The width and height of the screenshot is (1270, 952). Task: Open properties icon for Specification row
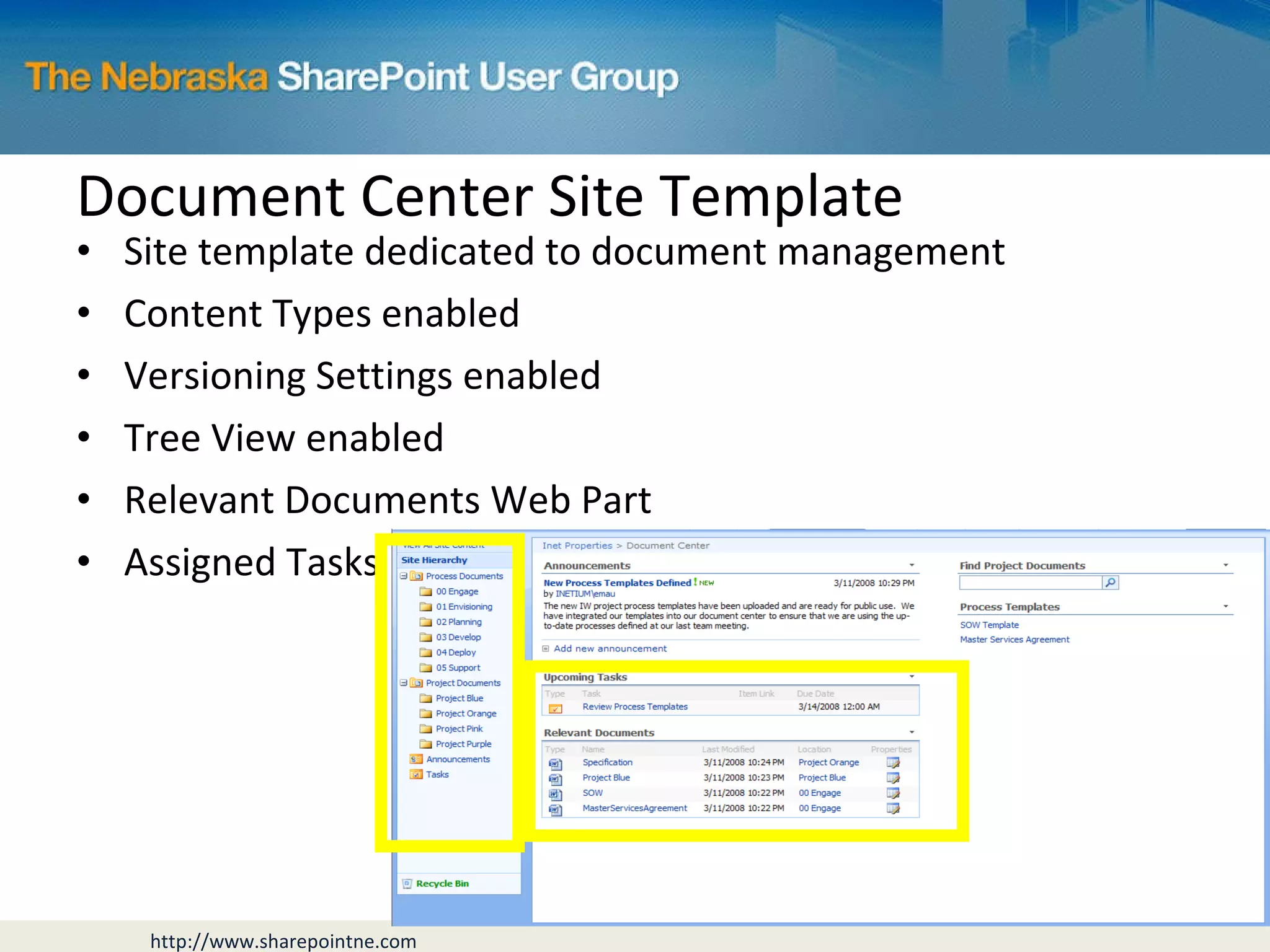pos(893,763)
